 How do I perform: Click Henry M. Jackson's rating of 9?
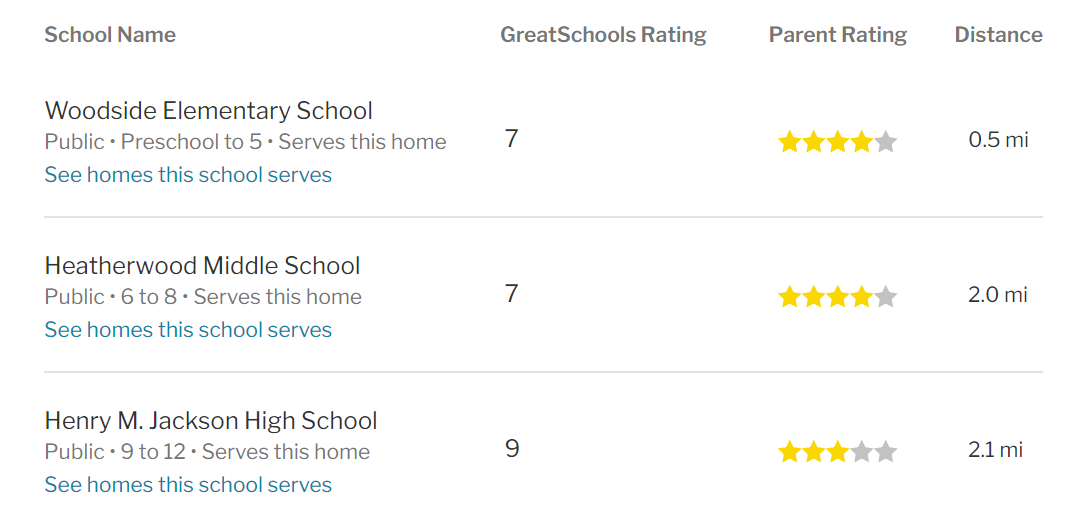512,449
